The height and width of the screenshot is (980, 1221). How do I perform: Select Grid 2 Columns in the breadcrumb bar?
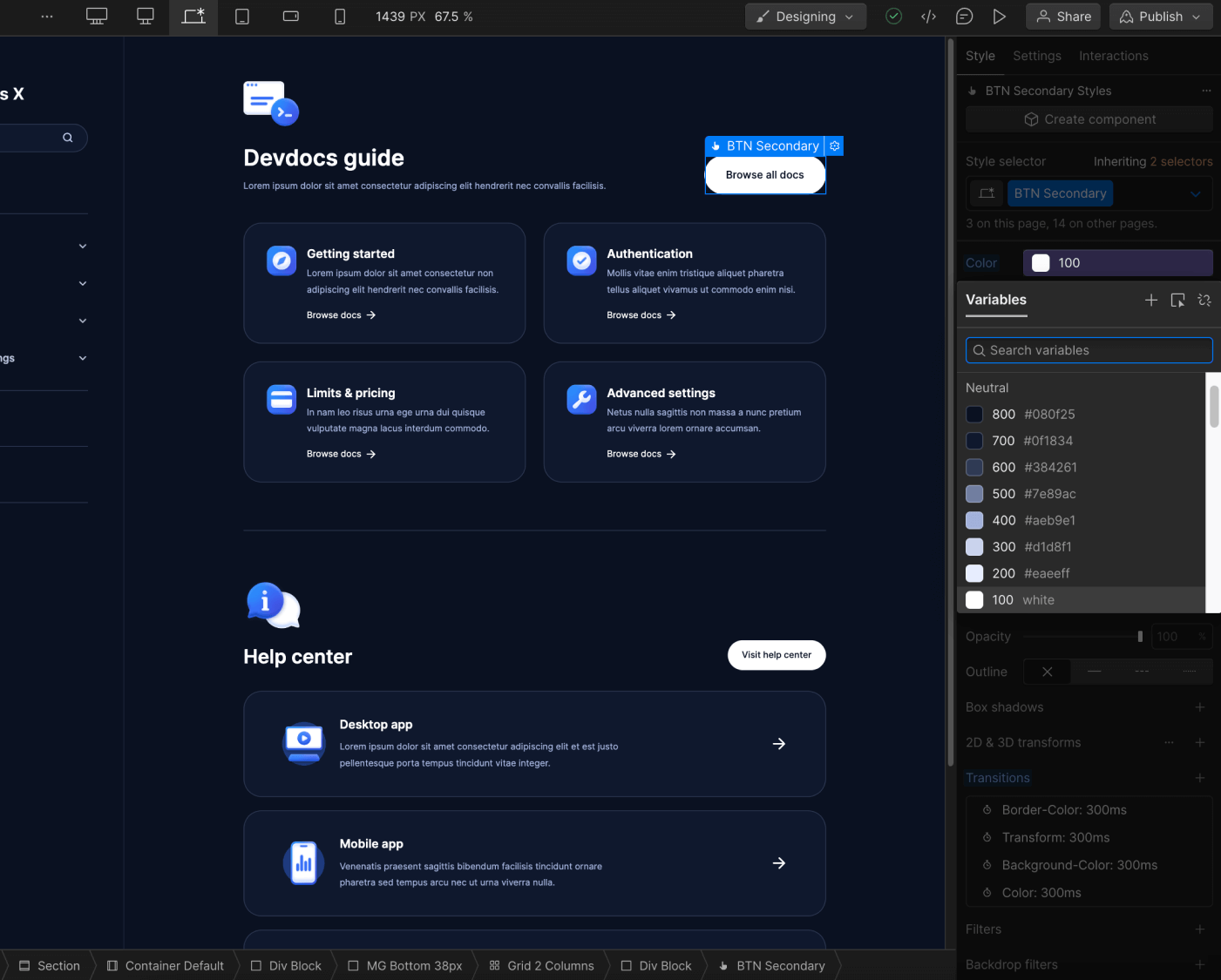click(x=541, y=965)
